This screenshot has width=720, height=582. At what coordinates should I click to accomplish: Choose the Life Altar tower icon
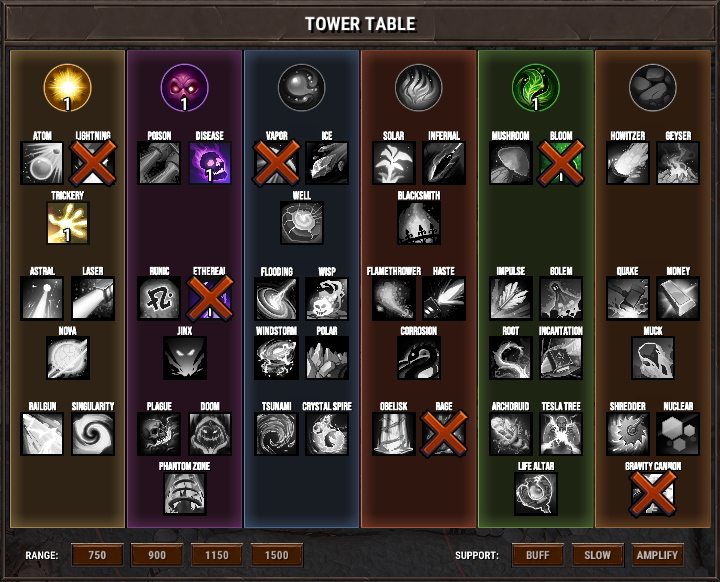click(536, 494)
